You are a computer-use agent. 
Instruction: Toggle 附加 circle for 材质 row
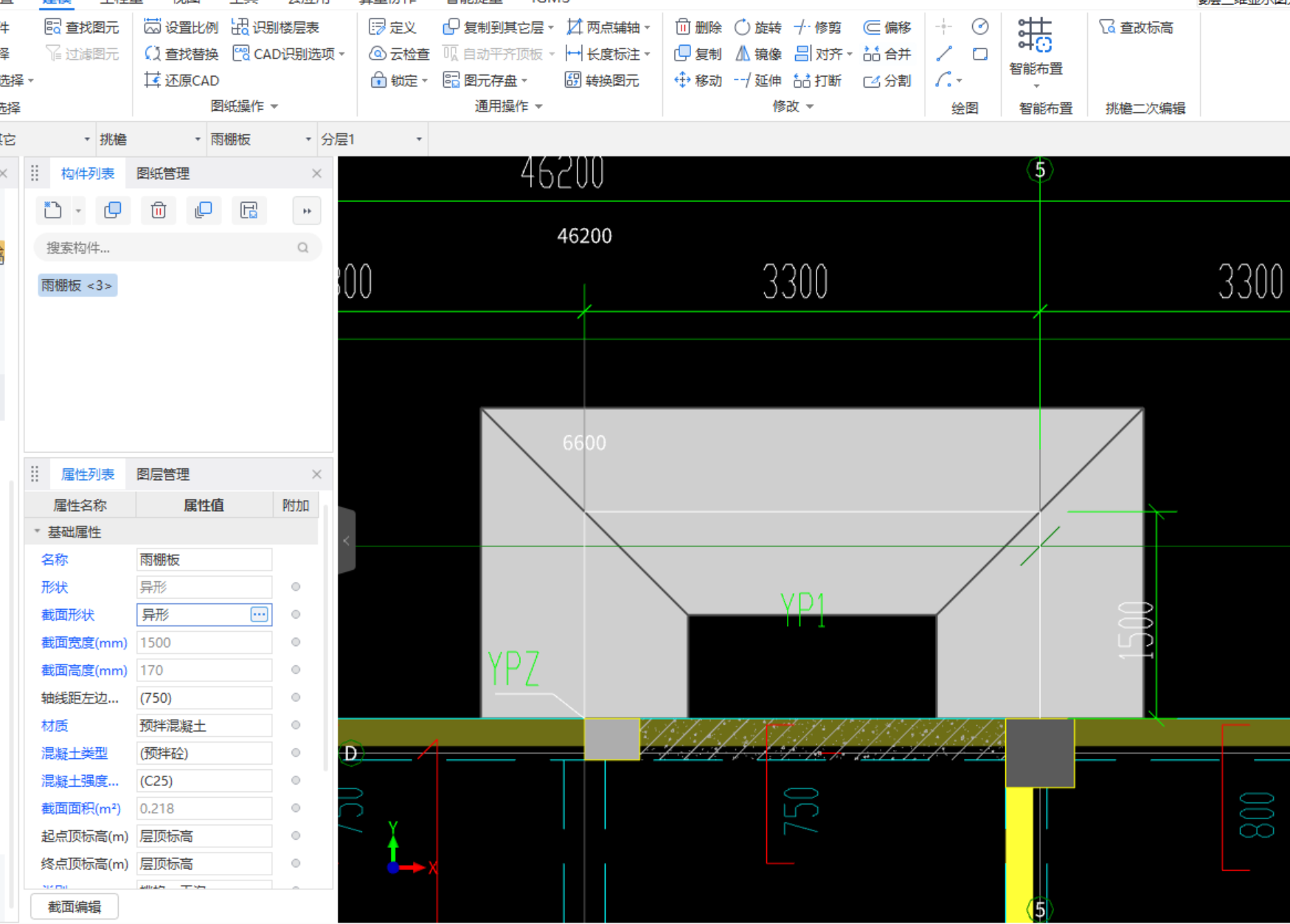[x=296, y=725]
